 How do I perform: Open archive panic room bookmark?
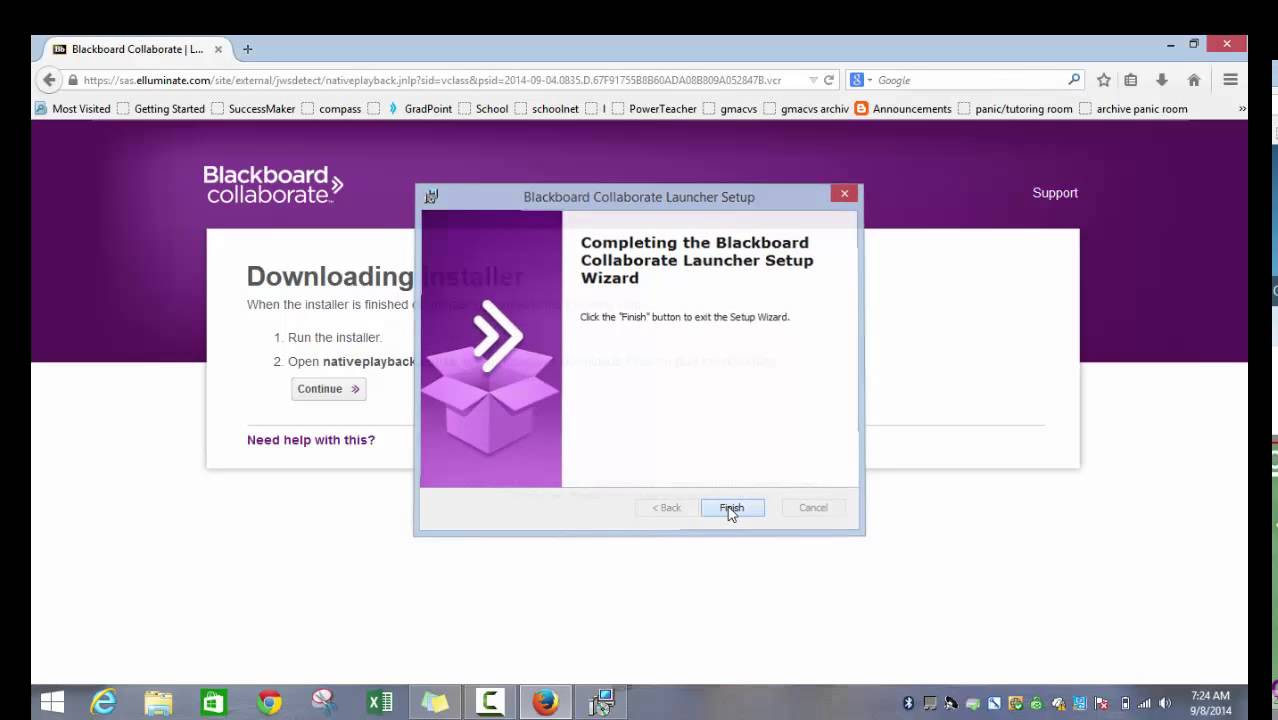point(1133,109)
